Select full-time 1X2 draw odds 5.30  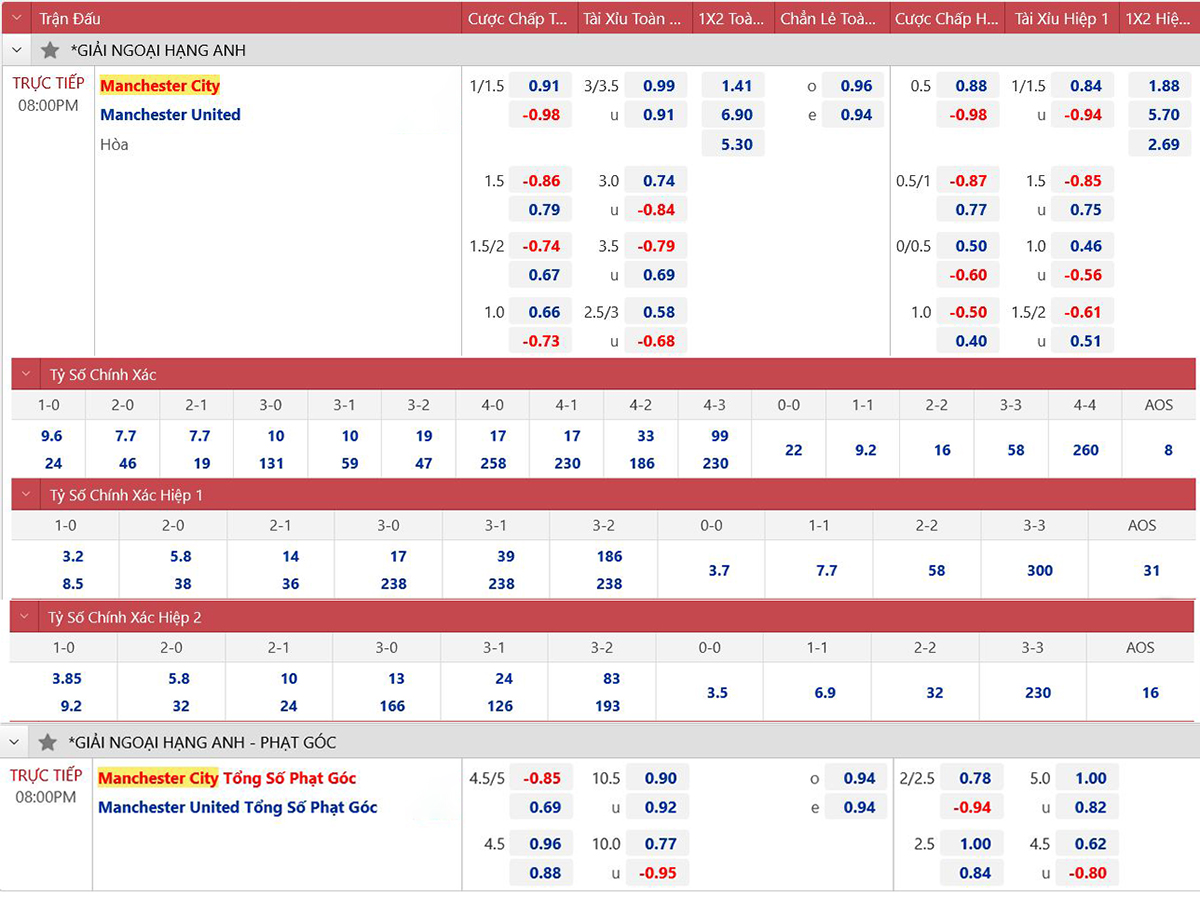(x=736, y=144)
